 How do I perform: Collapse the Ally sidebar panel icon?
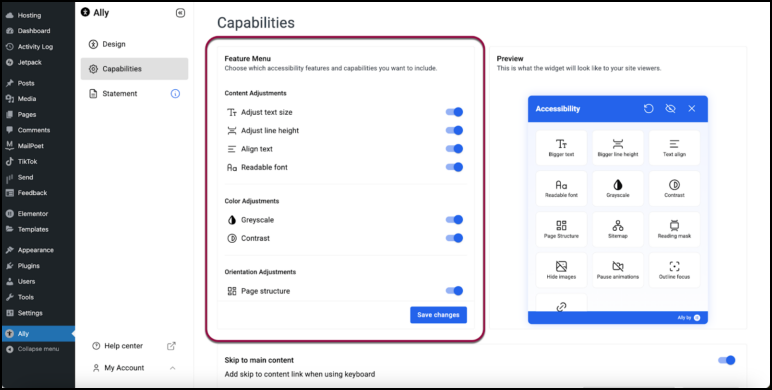(x=180, y=13)
